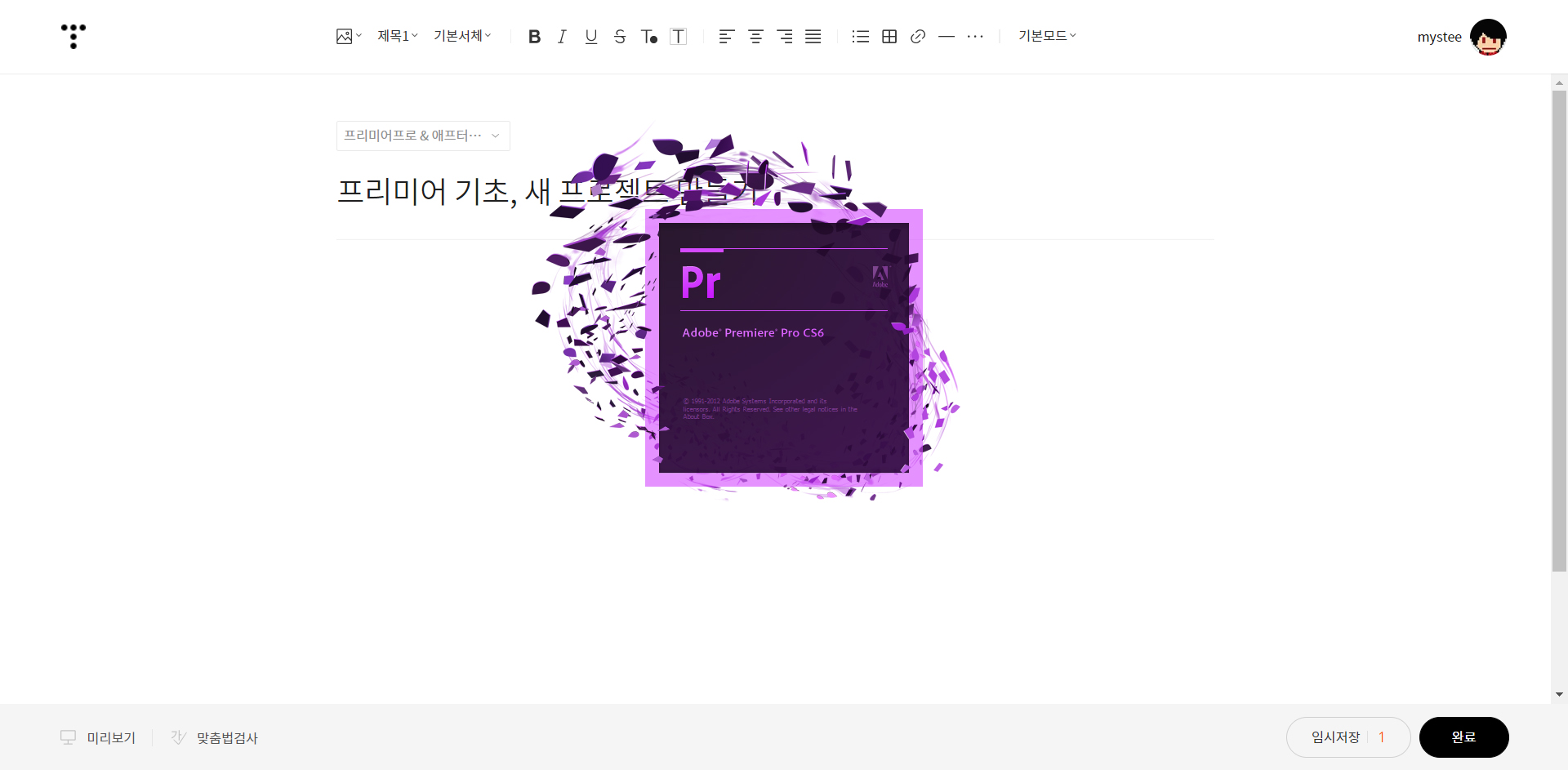Viewport: 1568px width, 770px height.
Task: Expand the 프리미어프로 & 애프터 category dropdown
Action: click(x=423, y=136)
